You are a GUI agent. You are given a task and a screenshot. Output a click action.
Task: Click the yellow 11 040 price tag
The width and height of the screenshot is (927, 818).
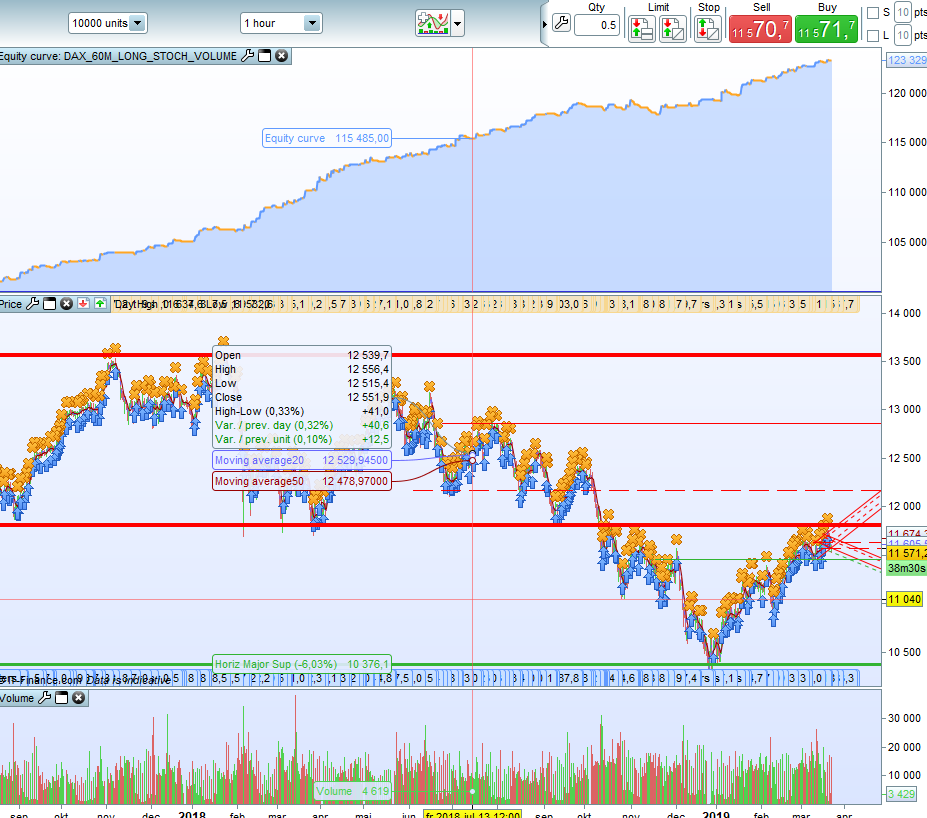pos(905,599)
